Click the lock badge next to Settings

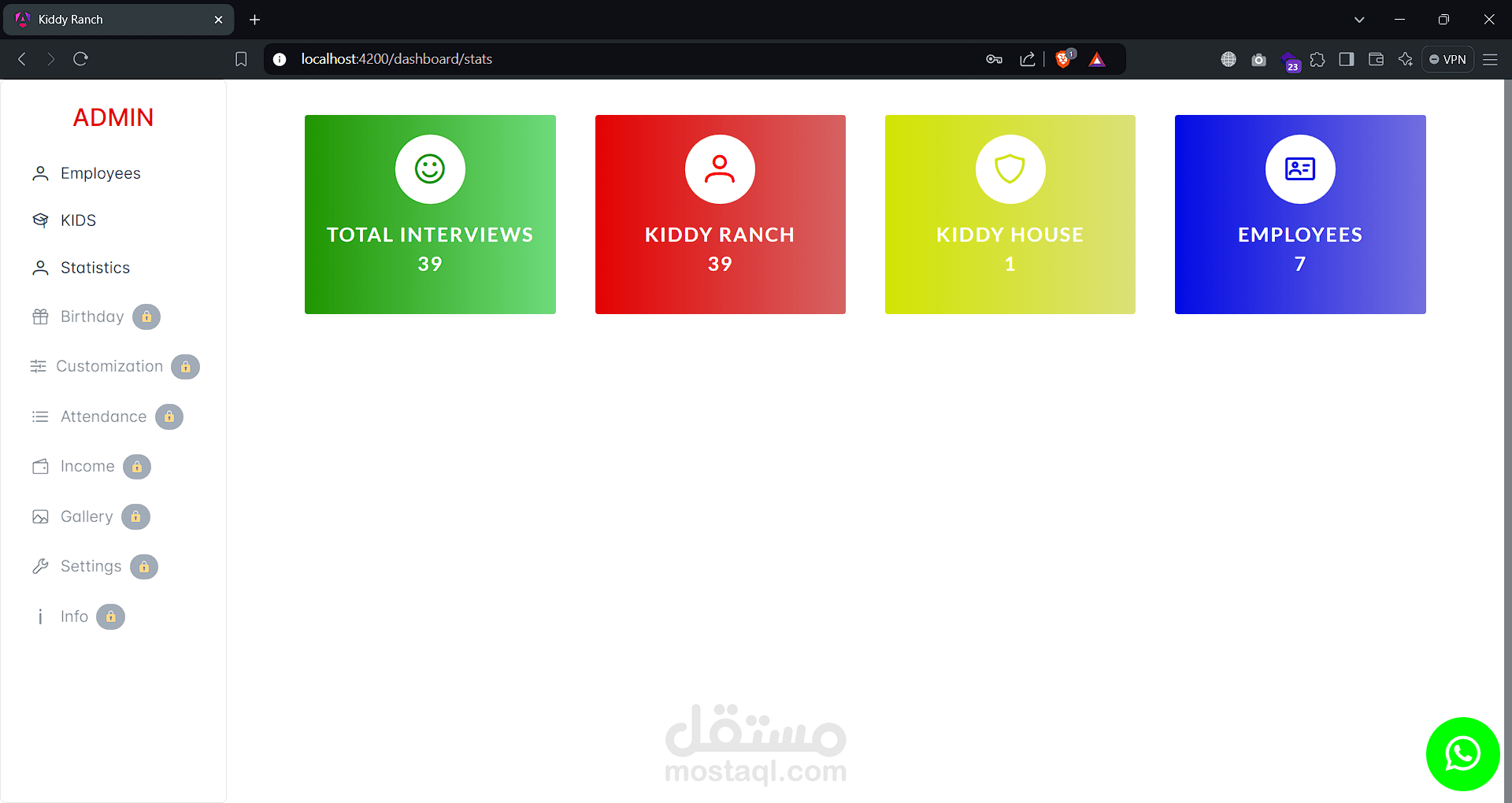coord(144,566)
